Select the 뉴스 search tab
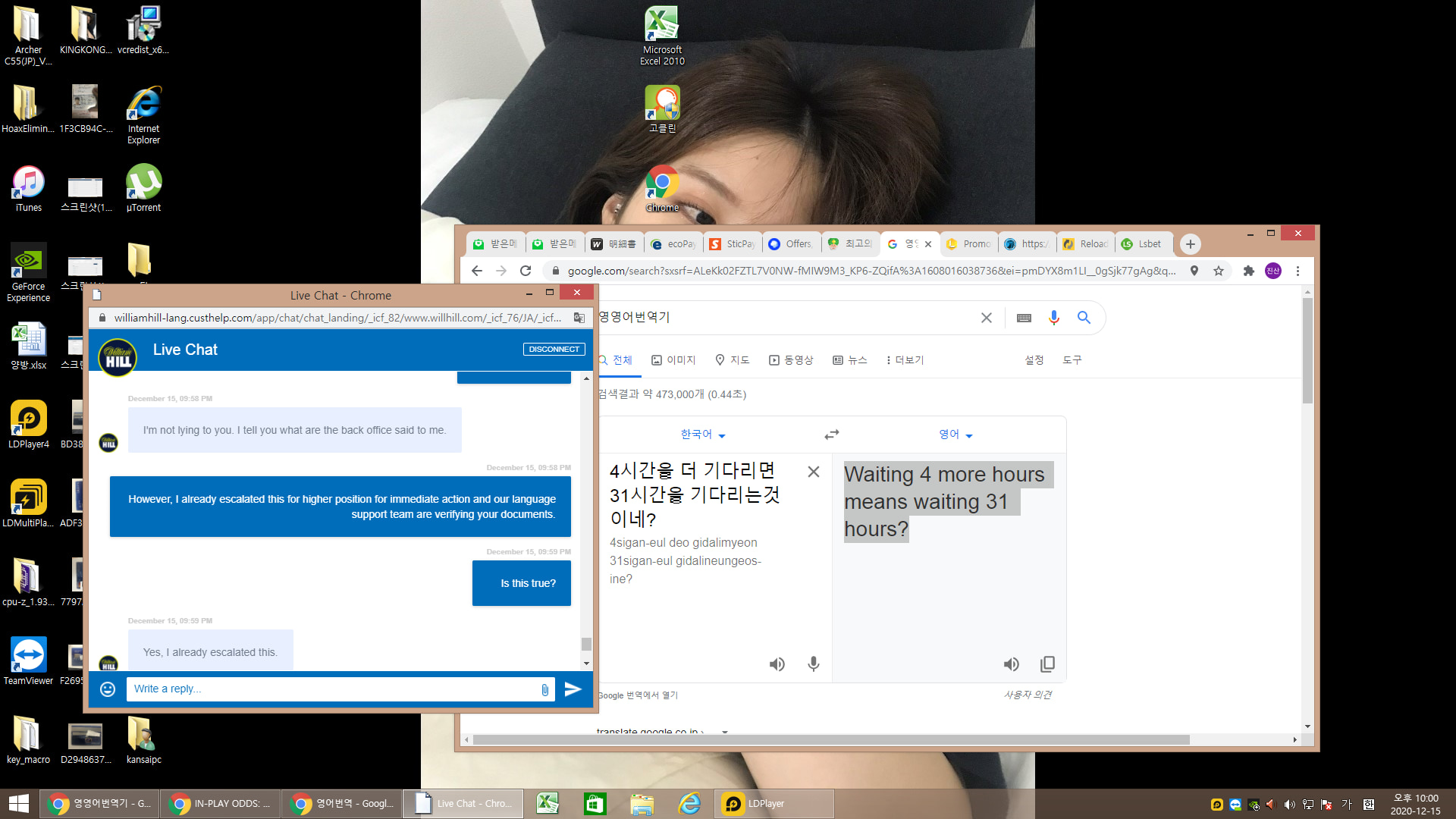 850,360
